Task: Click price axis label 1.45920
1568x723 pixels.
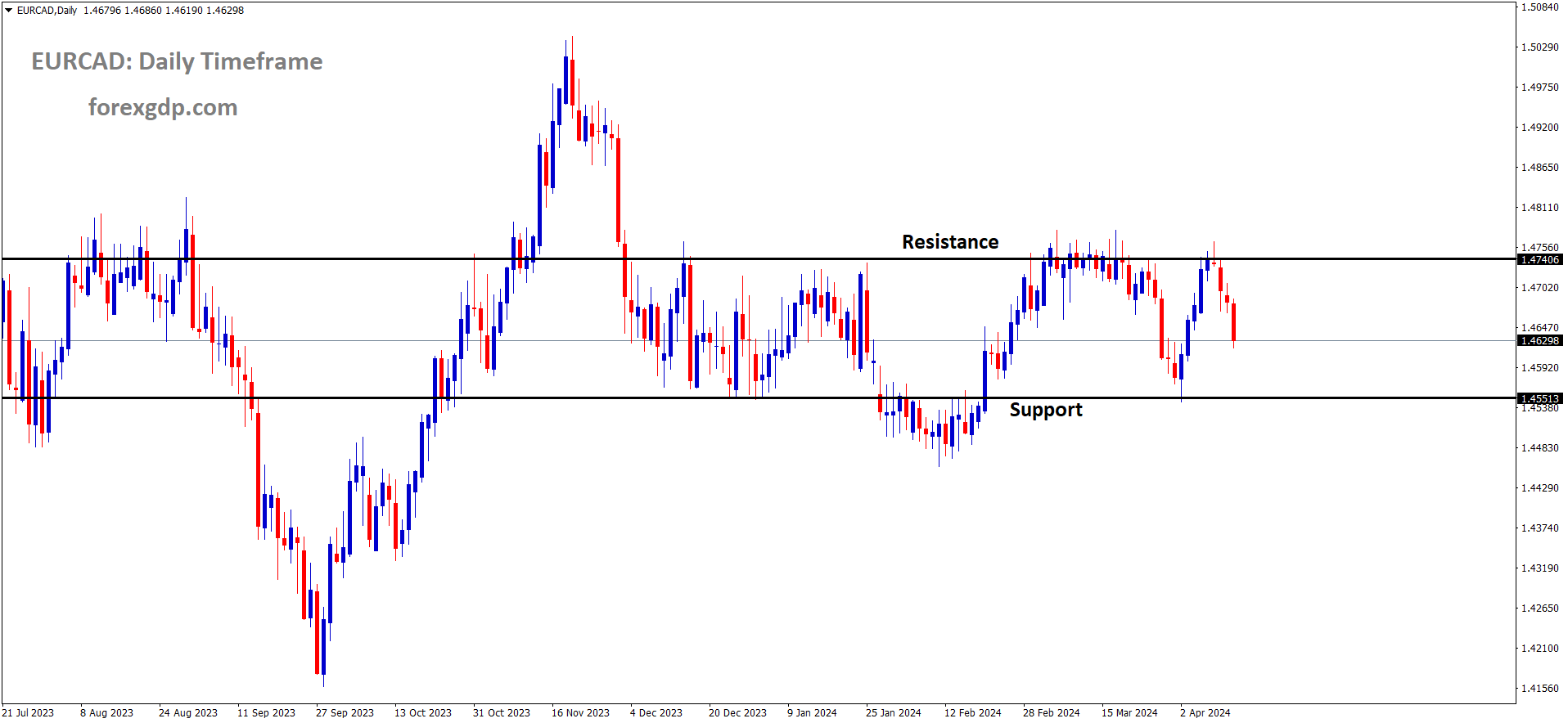Action: pyautogui.click(x=1539, y=368)
